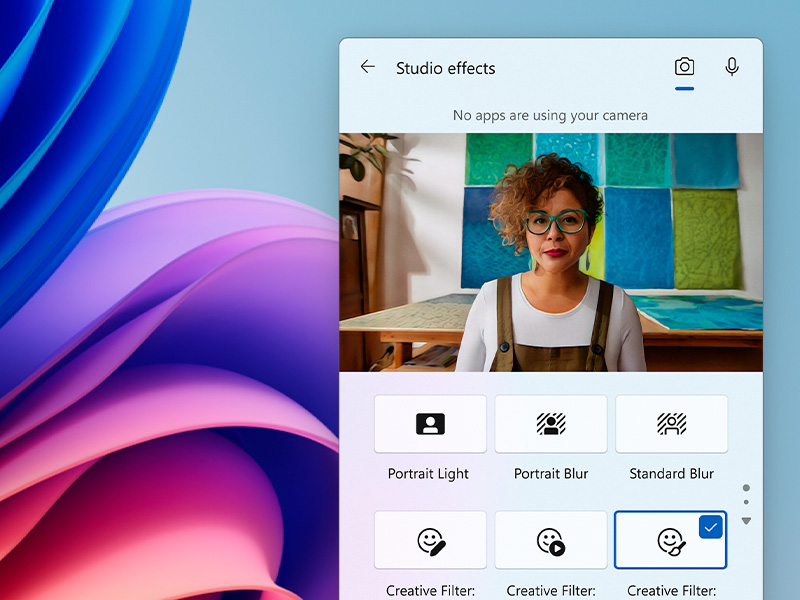800x600 pixels.
Task: Click the Standard Blur text label
Action: [x=671, y=474]
